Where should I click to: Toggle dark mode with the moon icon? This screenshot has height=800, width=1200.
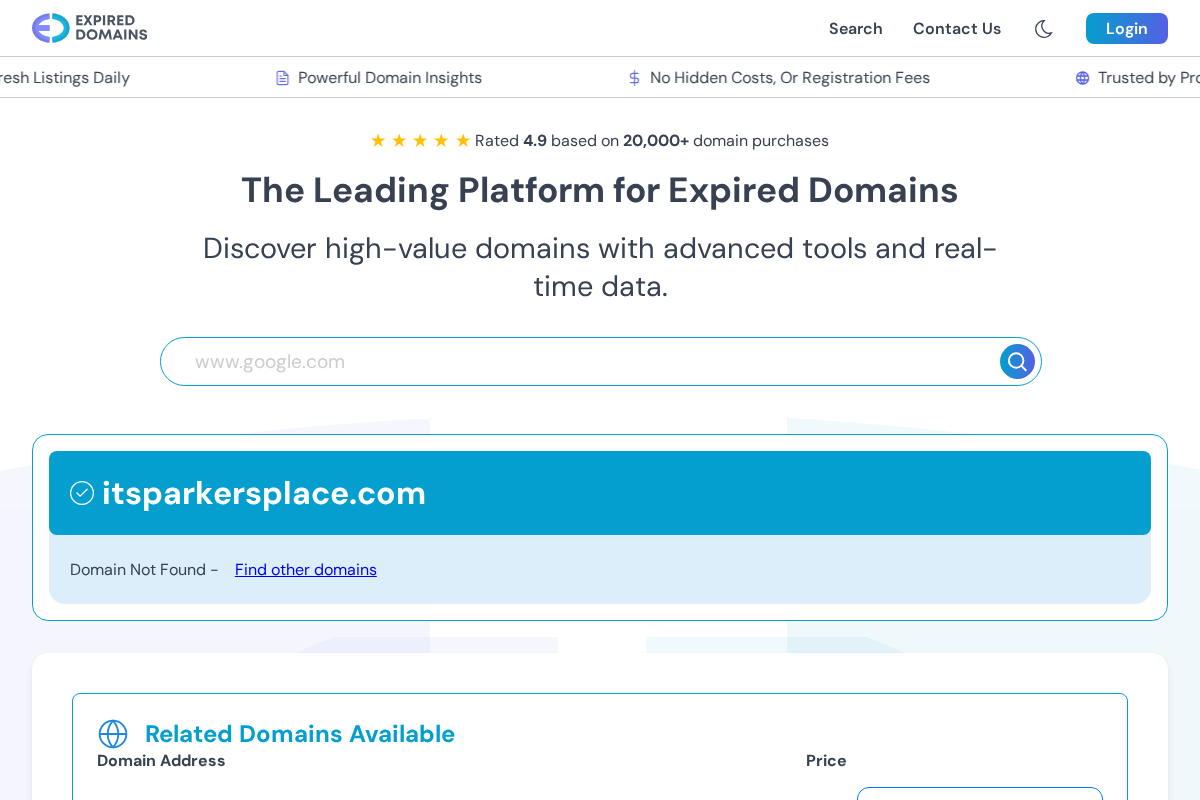pyautogui.click(x=1043, y=29)
